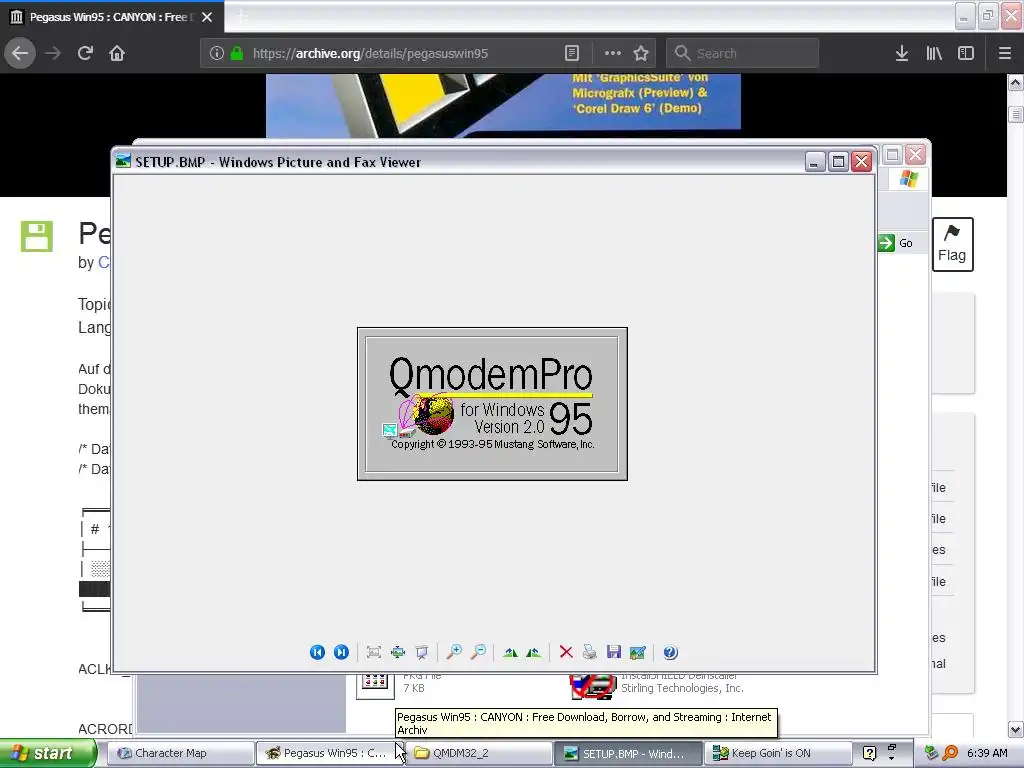Select Best Fit view icon
The height and width of the screenshot is (768, 1024).
coord(374,652)
